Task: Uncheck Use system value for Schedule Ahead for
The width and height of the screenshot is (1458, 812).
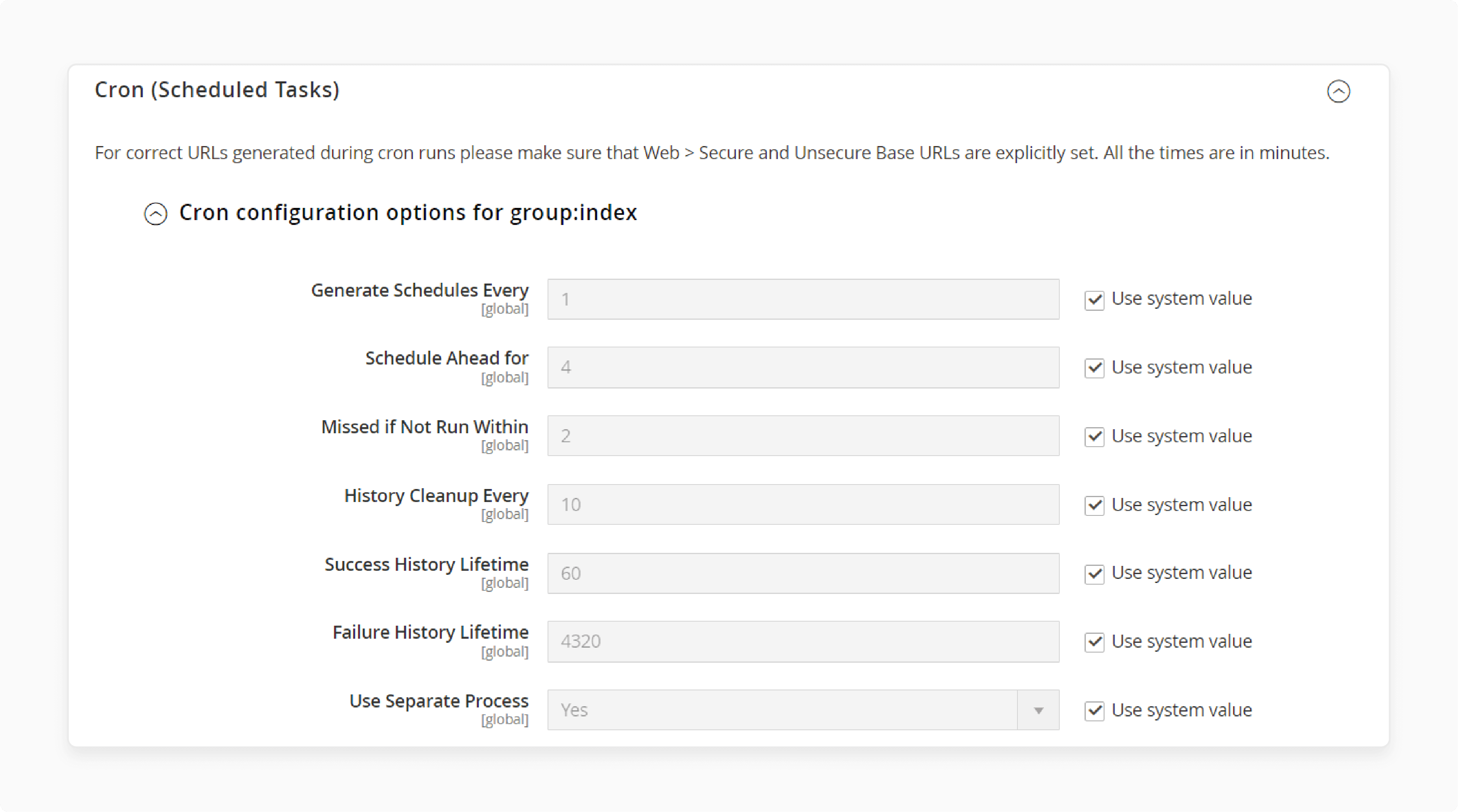Action: 1094,368
